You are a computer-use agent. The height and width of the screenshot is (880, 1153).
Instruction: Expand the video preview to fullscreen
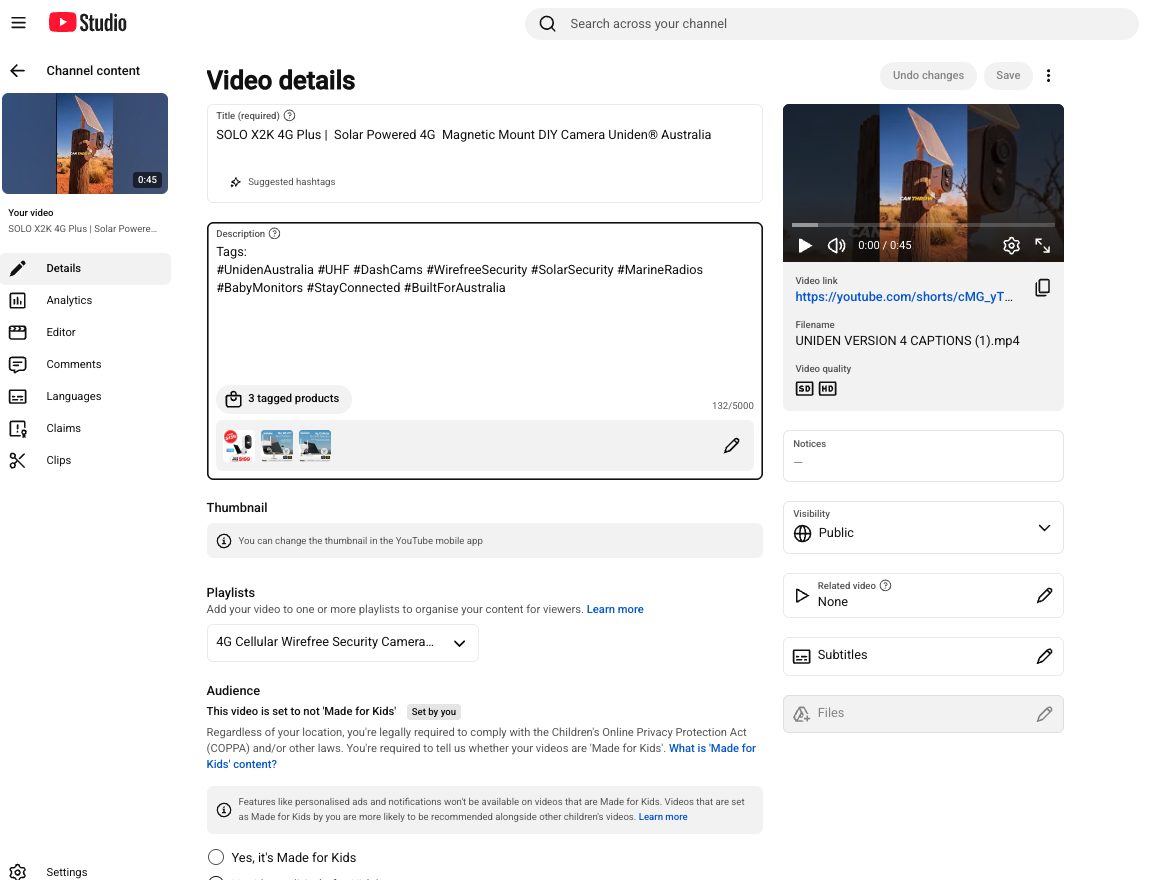click(1043, 246)
